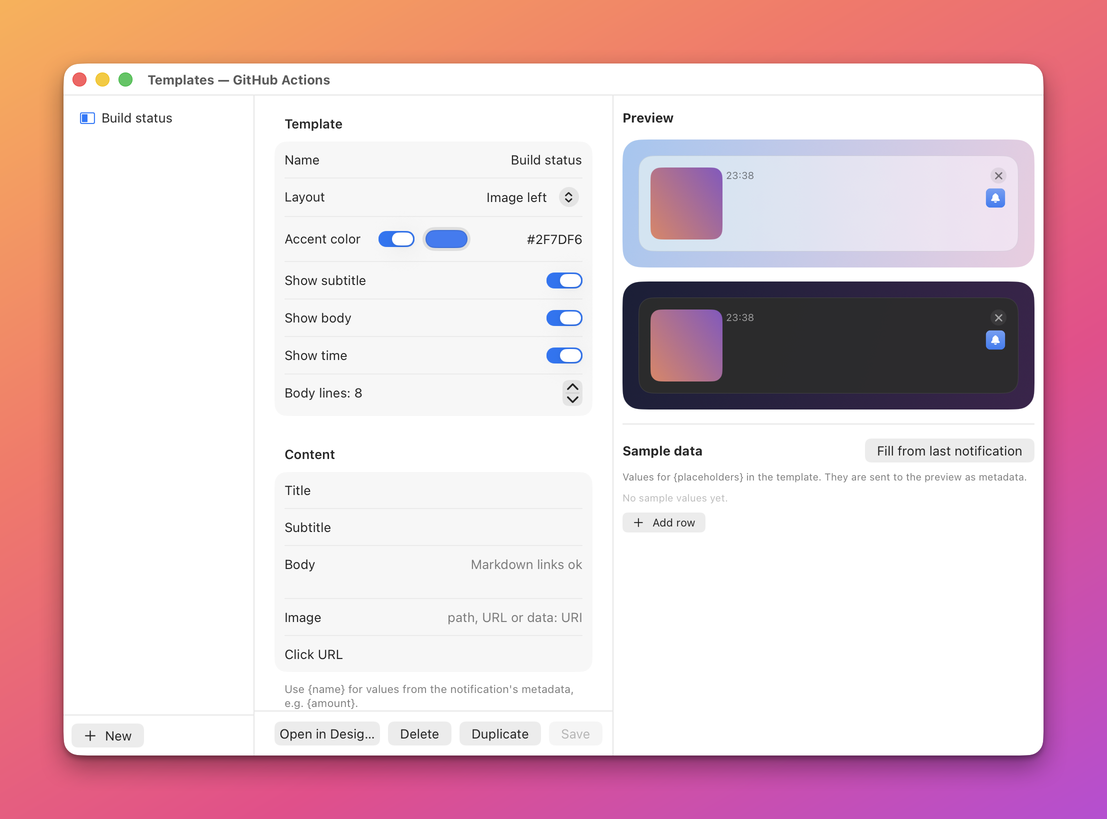This screenshot has height=819, width=1107.
Task: Click Fill from last notification
Action: [x=950, y=450]
